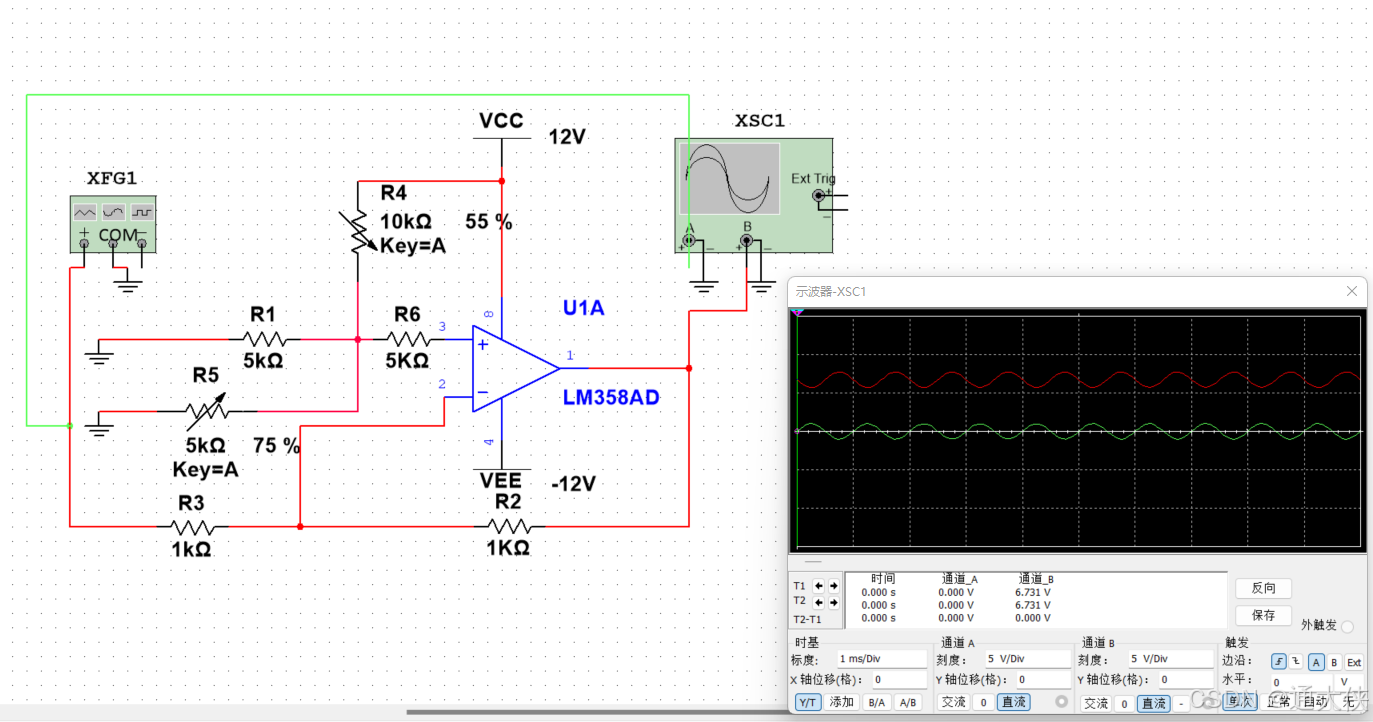
Task: Click the -12V label beside VEE
Action: (574, 484)
